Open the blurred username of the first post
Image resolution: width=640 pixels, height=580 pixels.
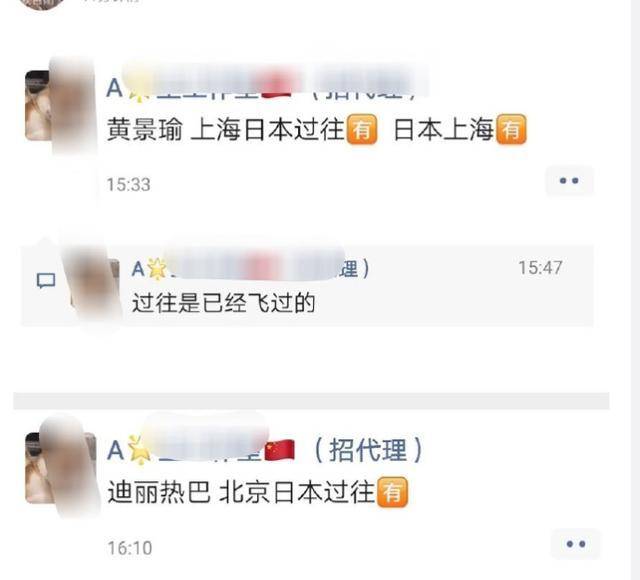[x=263, y=87]
